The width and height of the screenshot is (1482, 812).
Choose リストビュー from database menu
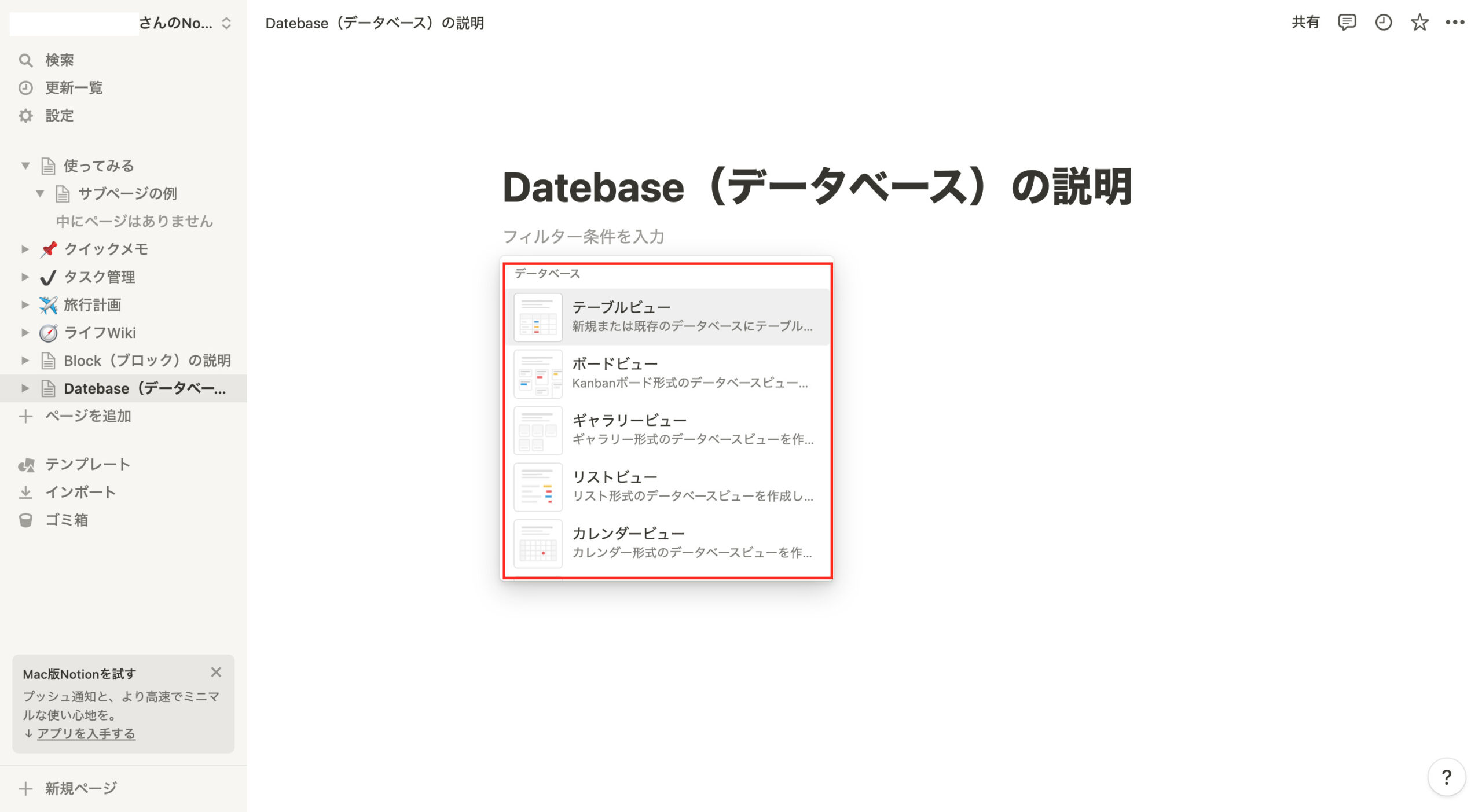coord(667,487)
